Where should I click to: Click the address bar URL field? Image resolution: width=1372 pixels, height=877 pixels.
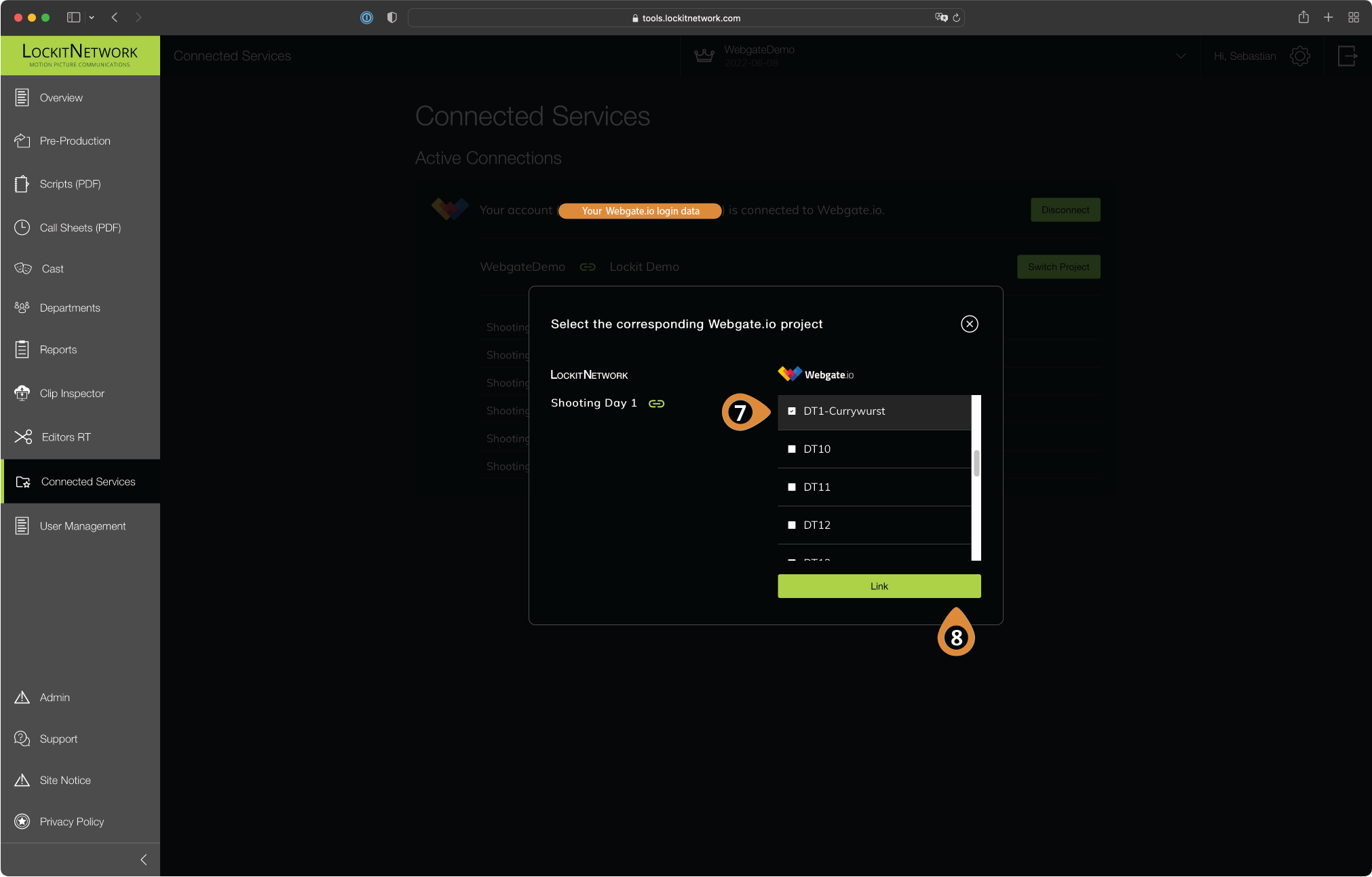tap(686, 18)
